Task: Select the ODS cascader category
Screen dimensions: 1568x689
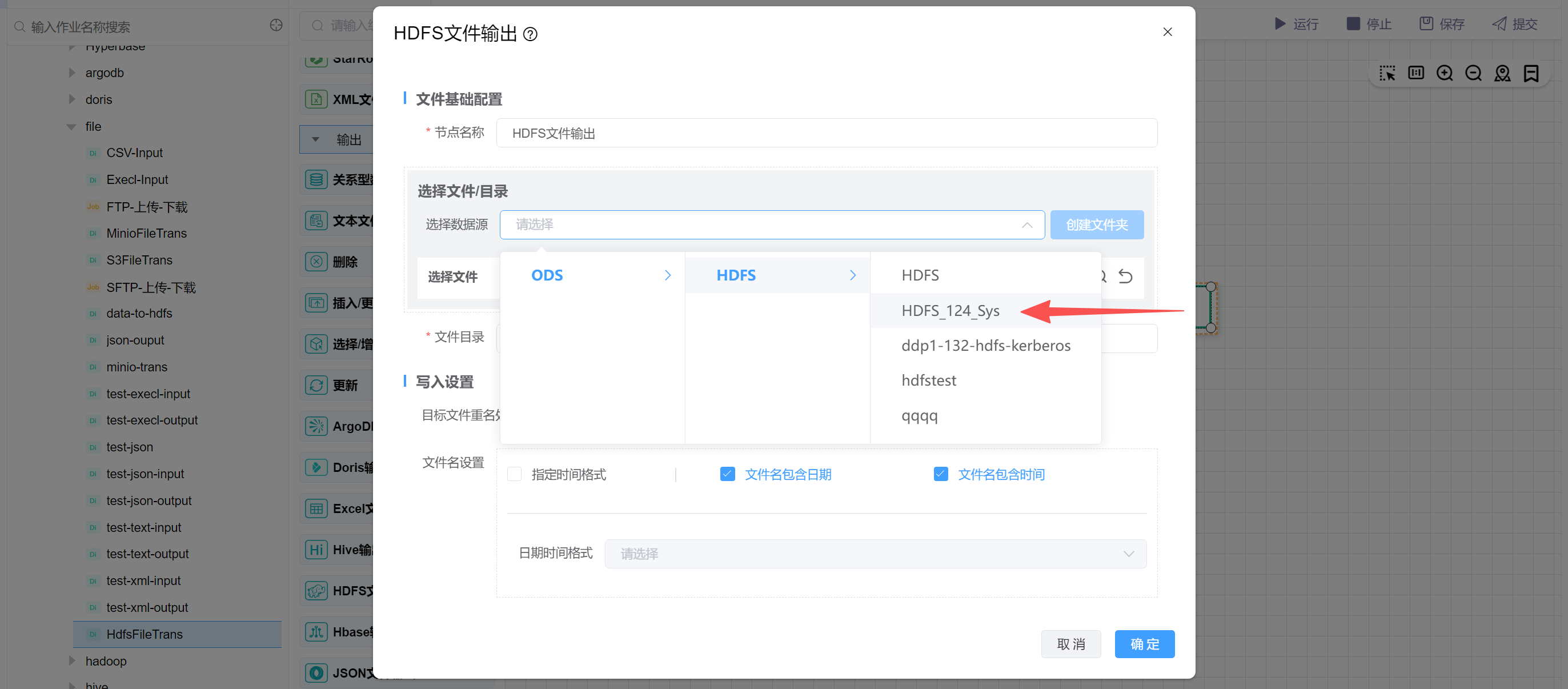Action: point(547,276)
